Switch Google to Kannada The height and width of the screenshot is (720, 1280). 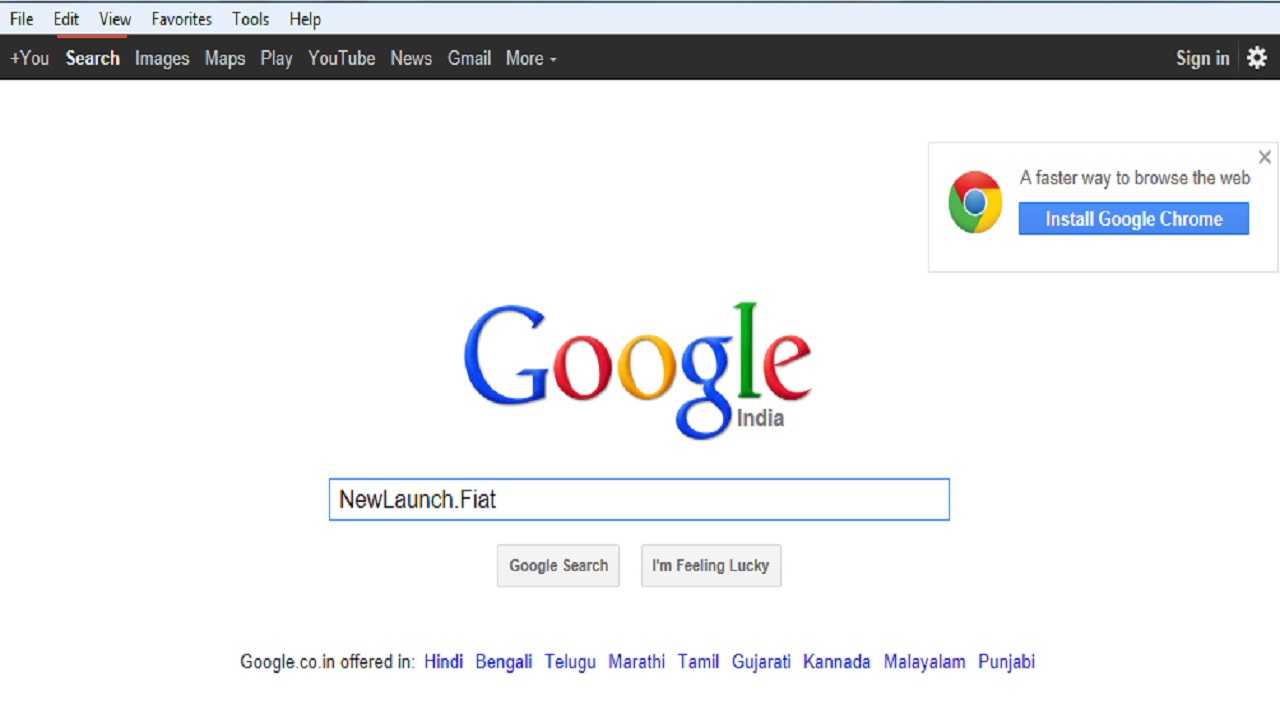coord(836,661)
